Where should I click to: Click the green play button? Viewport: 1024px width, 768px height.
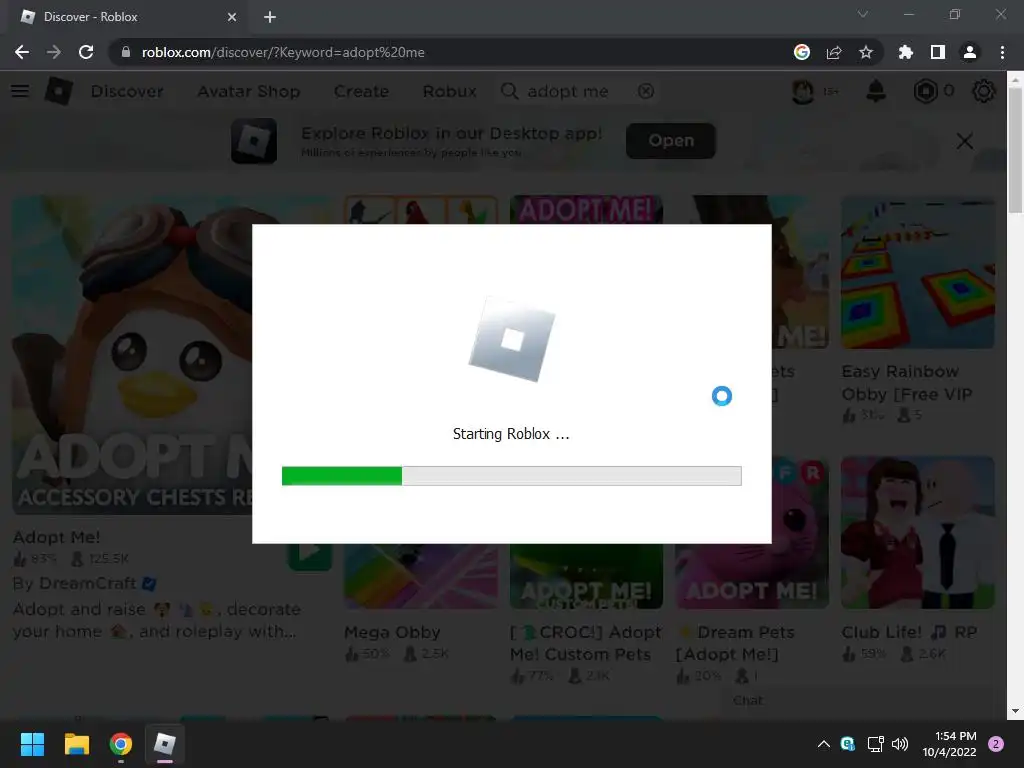tap(310, 554)
